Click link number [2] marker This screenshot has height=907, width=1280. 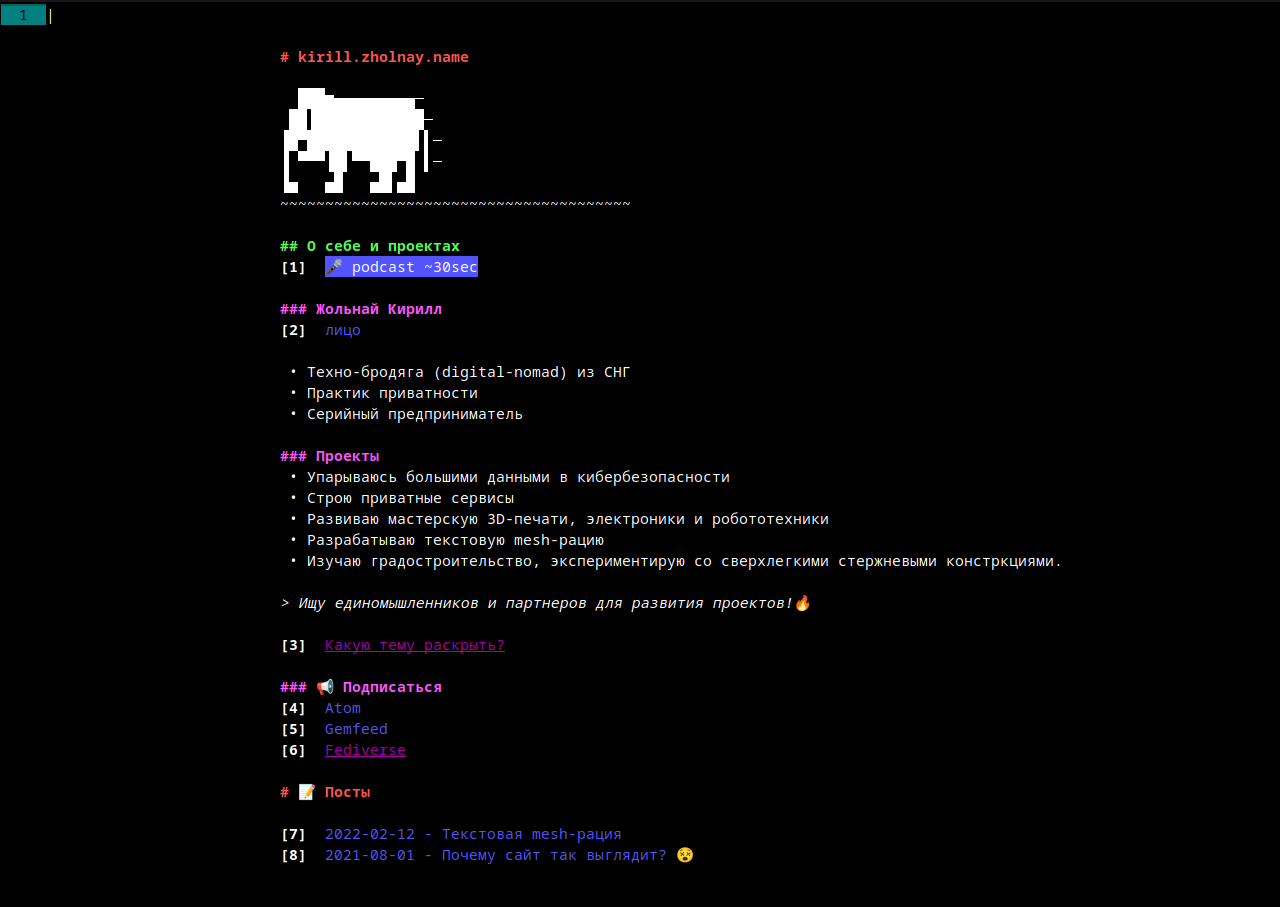[x=293, y=330]
